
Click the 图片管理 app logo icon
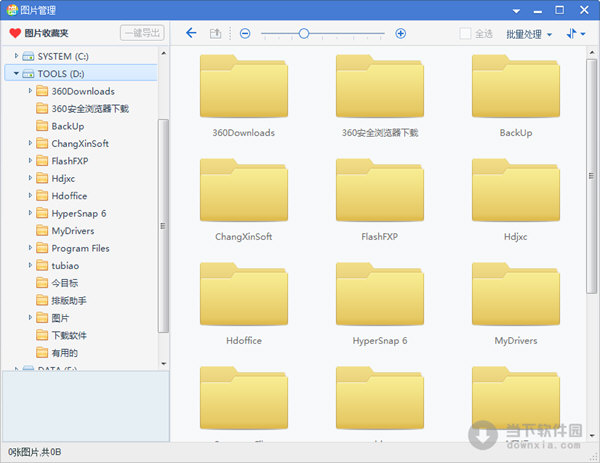12,10
